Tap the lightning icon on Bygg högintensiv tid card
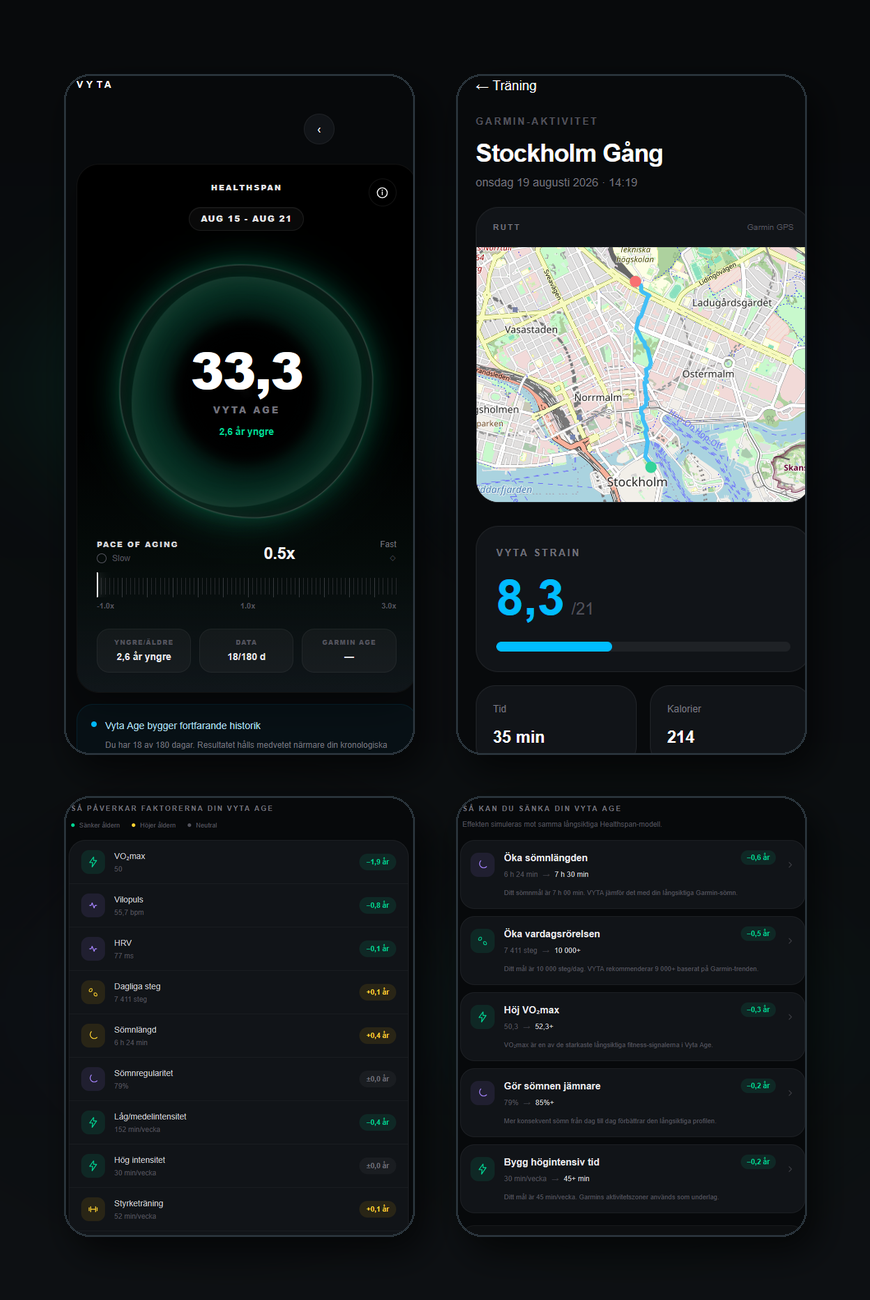The image size is (870, 1300). (483, 1169)
